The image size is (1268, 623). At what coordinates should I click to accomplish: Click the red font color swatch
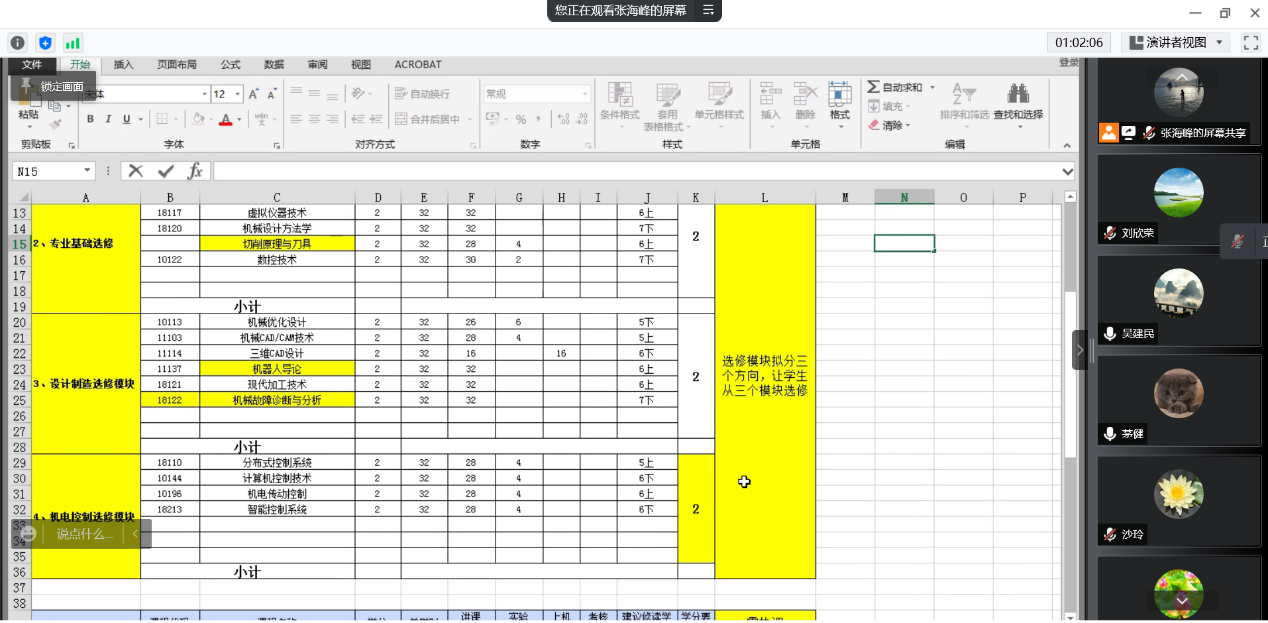(x=225, y=120)
